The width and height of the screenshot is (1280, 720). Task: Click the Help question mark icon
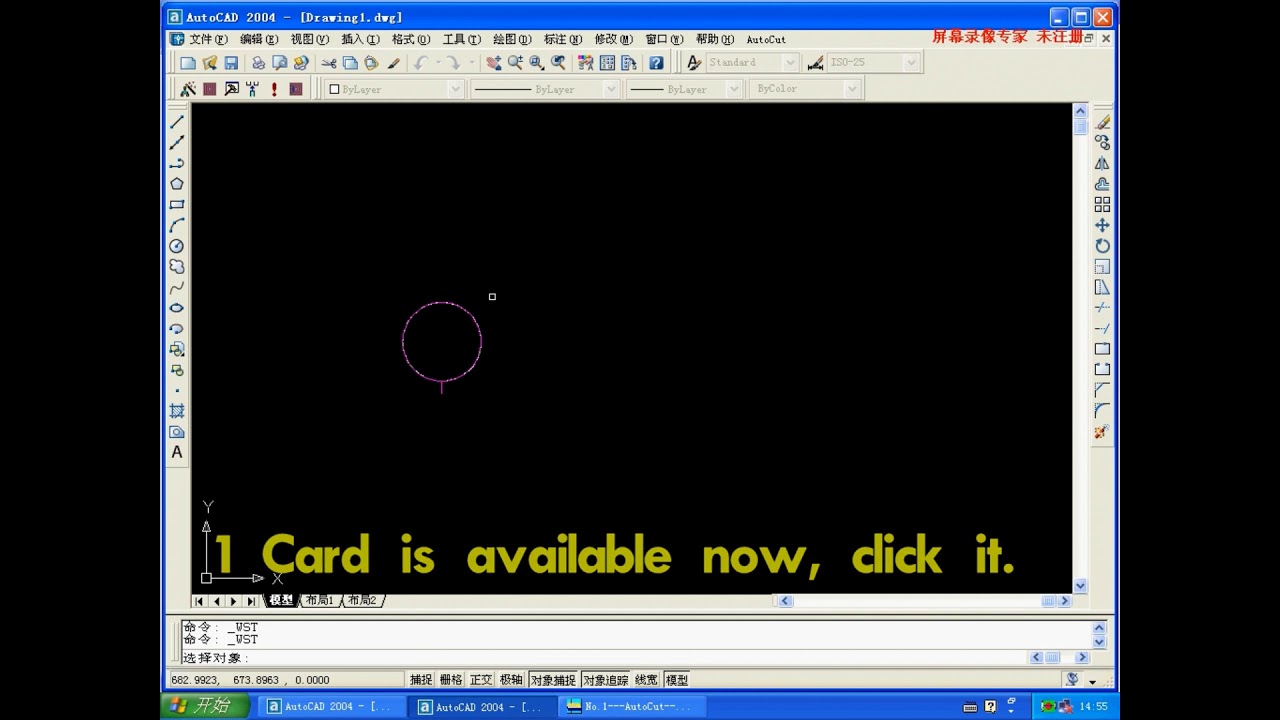656,63
